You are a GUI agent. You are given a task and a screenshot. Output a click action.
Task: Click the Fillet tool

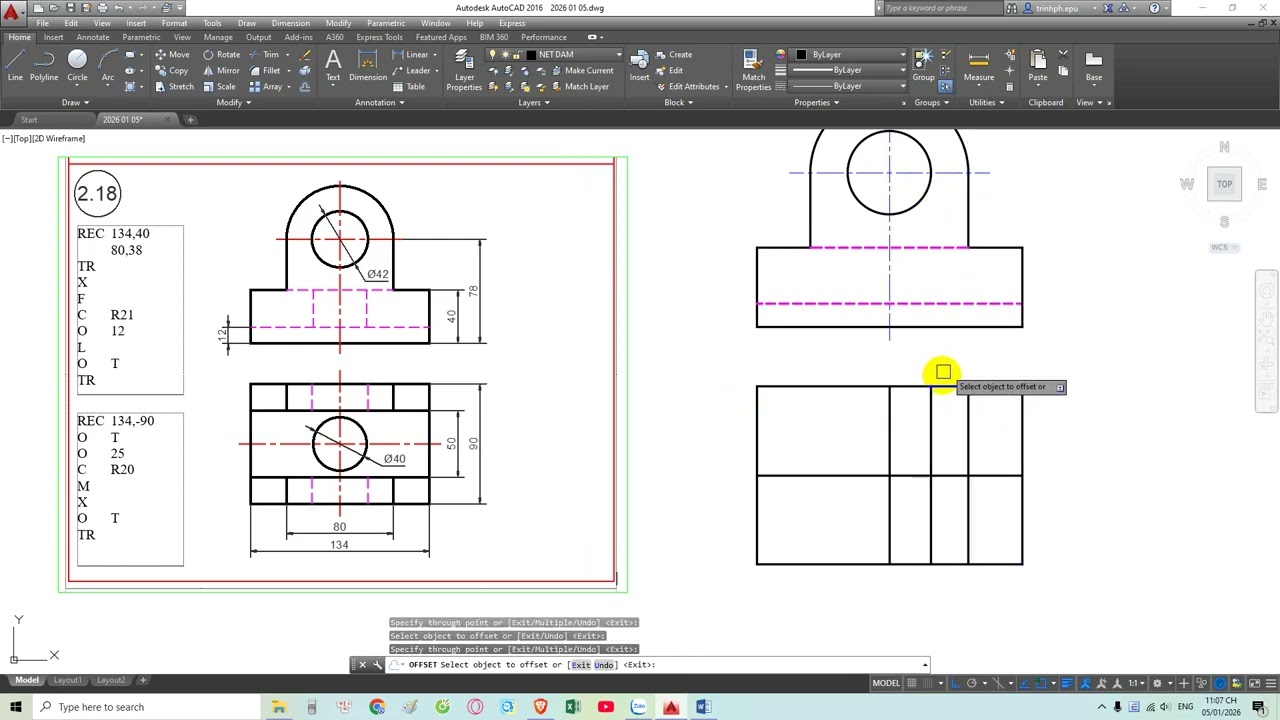266,71
